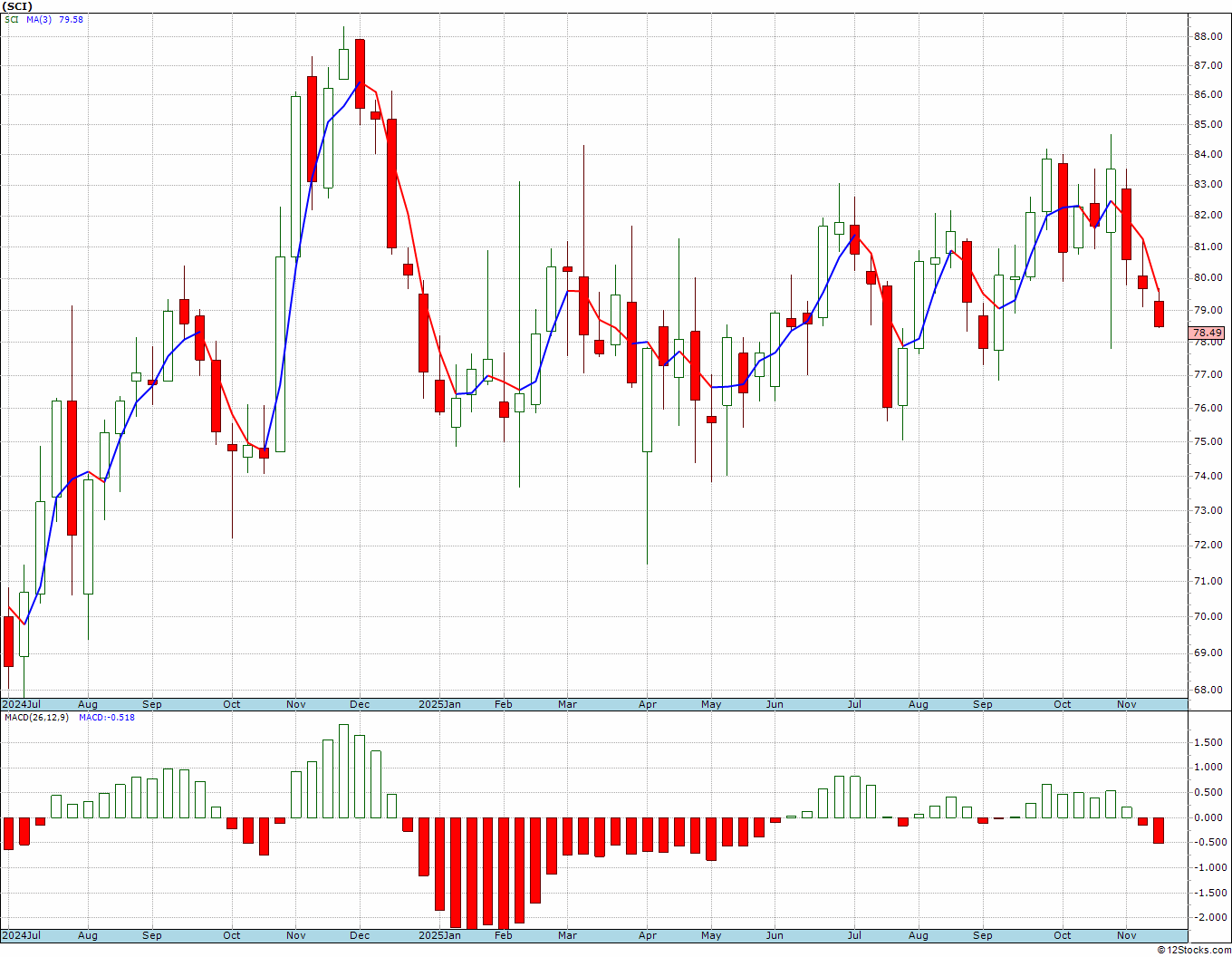Click 2025Jan on the MACD panel date axis
This screenshot has height=957, width=1232.
click(x=439, y=935)
